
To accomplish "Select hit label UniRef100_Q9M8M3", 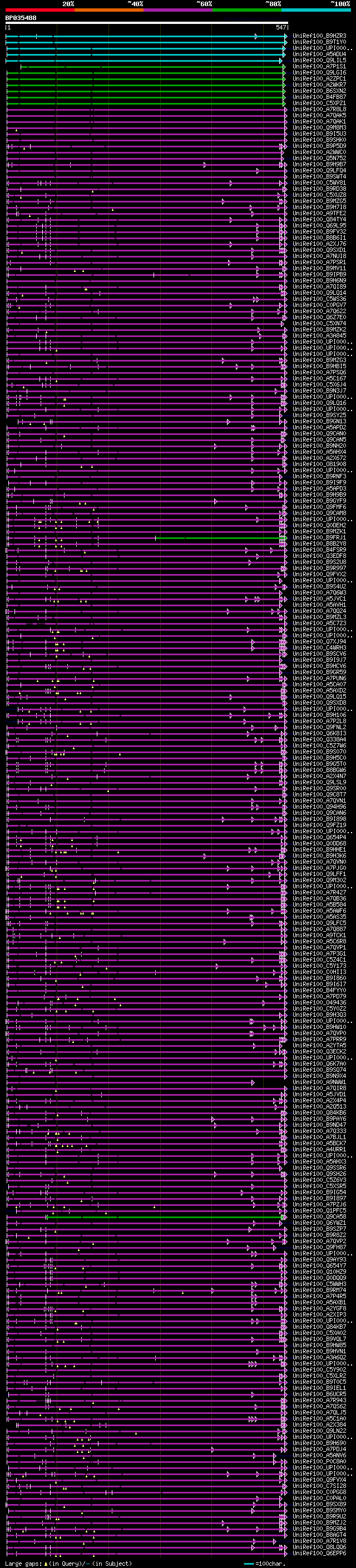I will pos(319,128).
